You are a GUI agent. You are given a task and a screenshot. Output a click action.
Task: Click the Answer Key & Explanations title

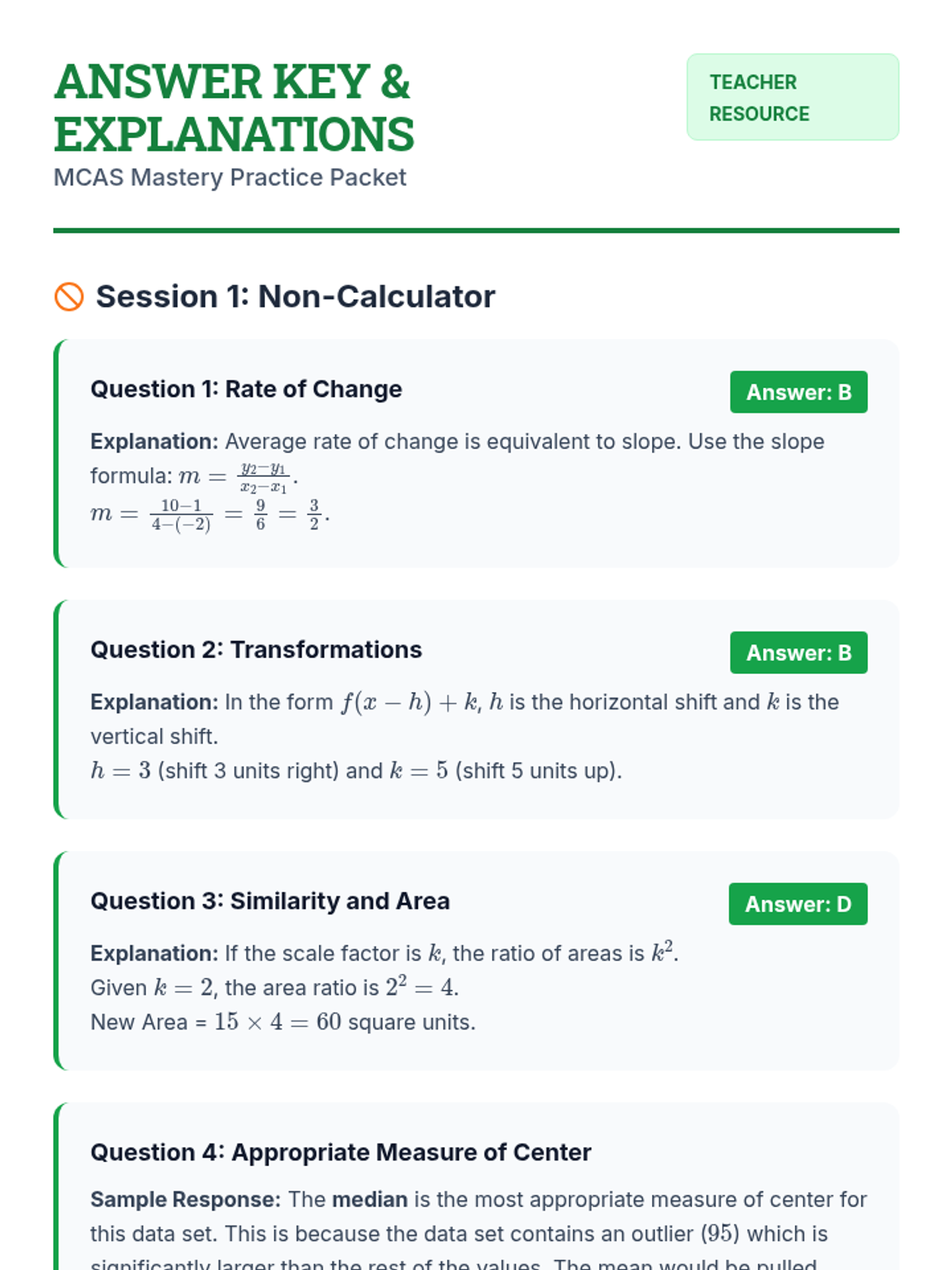234,108
